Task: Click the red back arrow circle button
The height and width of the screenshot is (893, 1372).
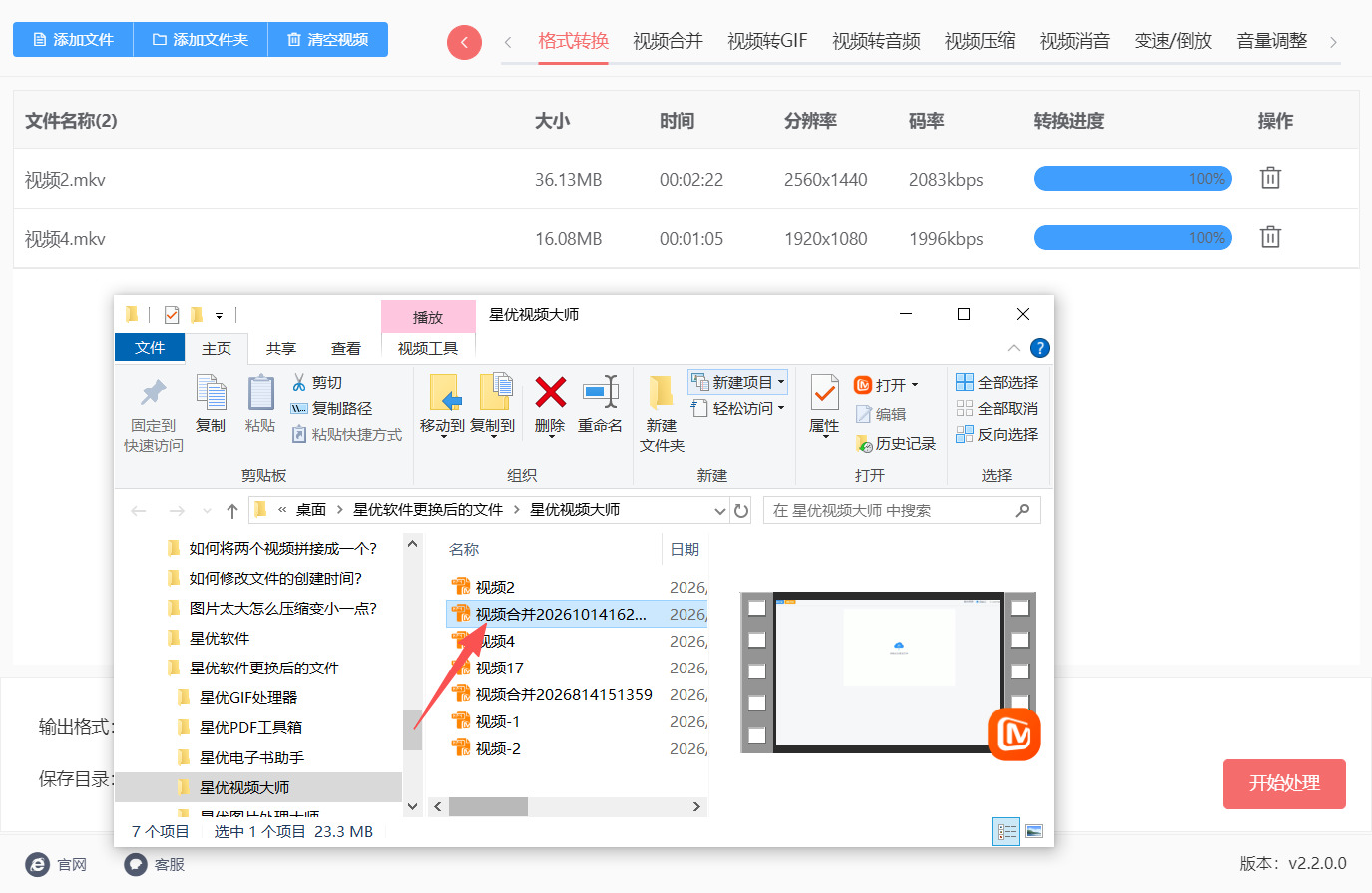Action: pyautogui.click(x=464, y=42)
